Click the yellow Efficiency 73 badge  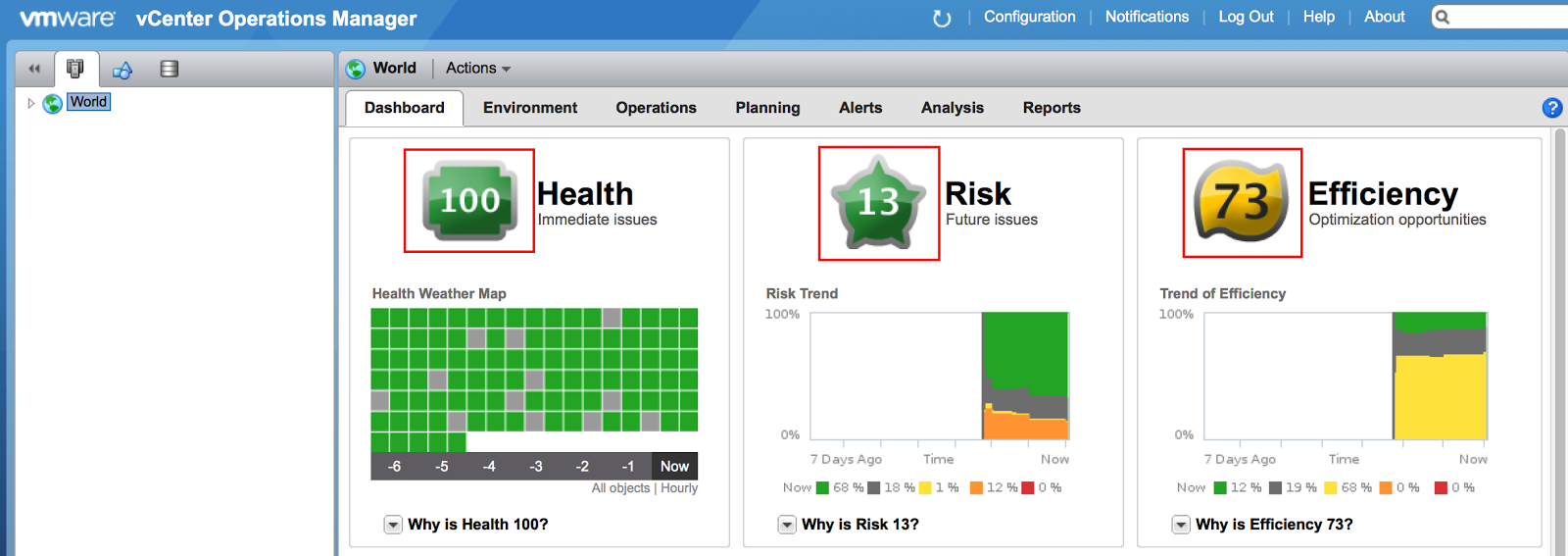tap(1242, 202)
